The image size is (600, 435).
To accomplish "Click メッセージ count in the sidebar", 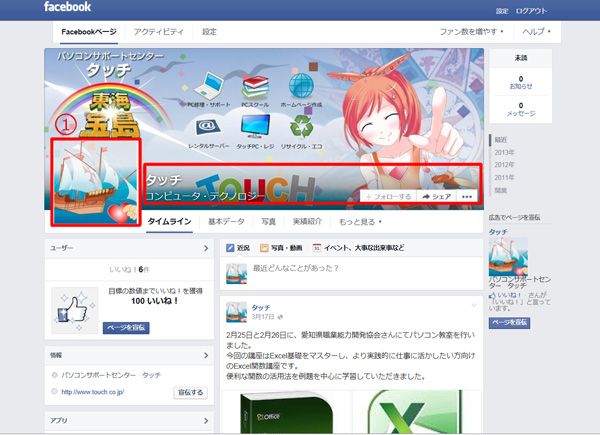I will (521, 109).
